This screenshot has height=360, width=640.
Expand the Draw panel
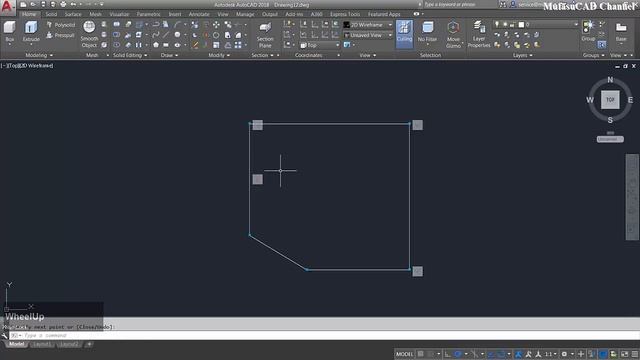pyautogui.click(x=169, y=55)
